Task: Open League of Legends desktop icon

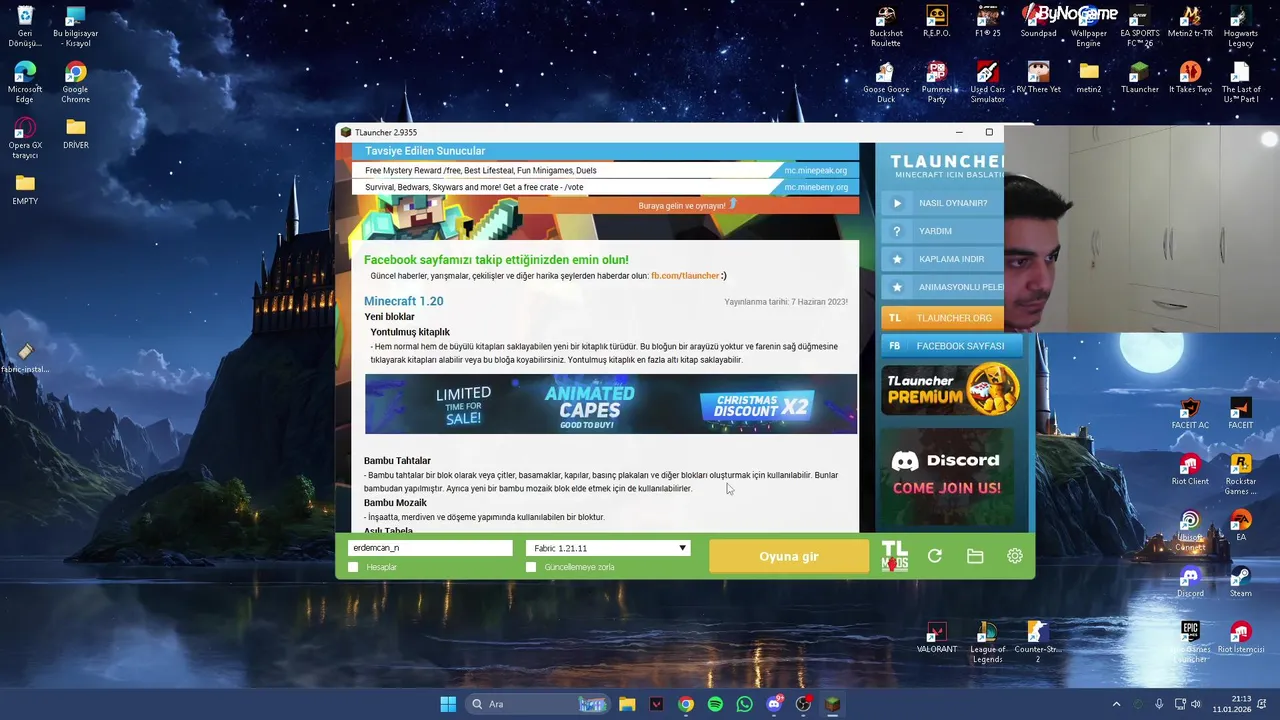Action: 987,643
